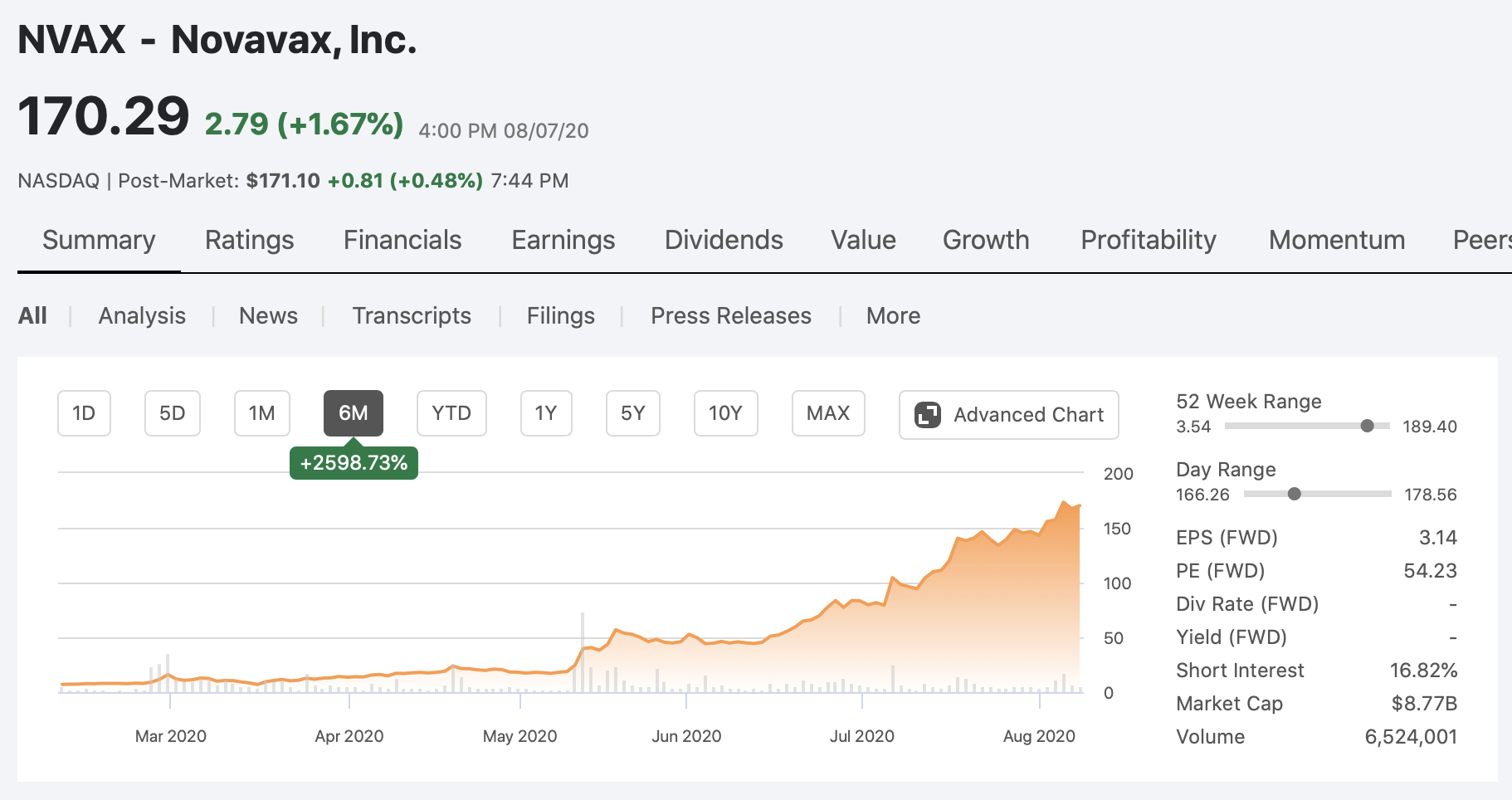Filter content by All
The width and height of the screenshot is (1512, 800).
(32, 315)
